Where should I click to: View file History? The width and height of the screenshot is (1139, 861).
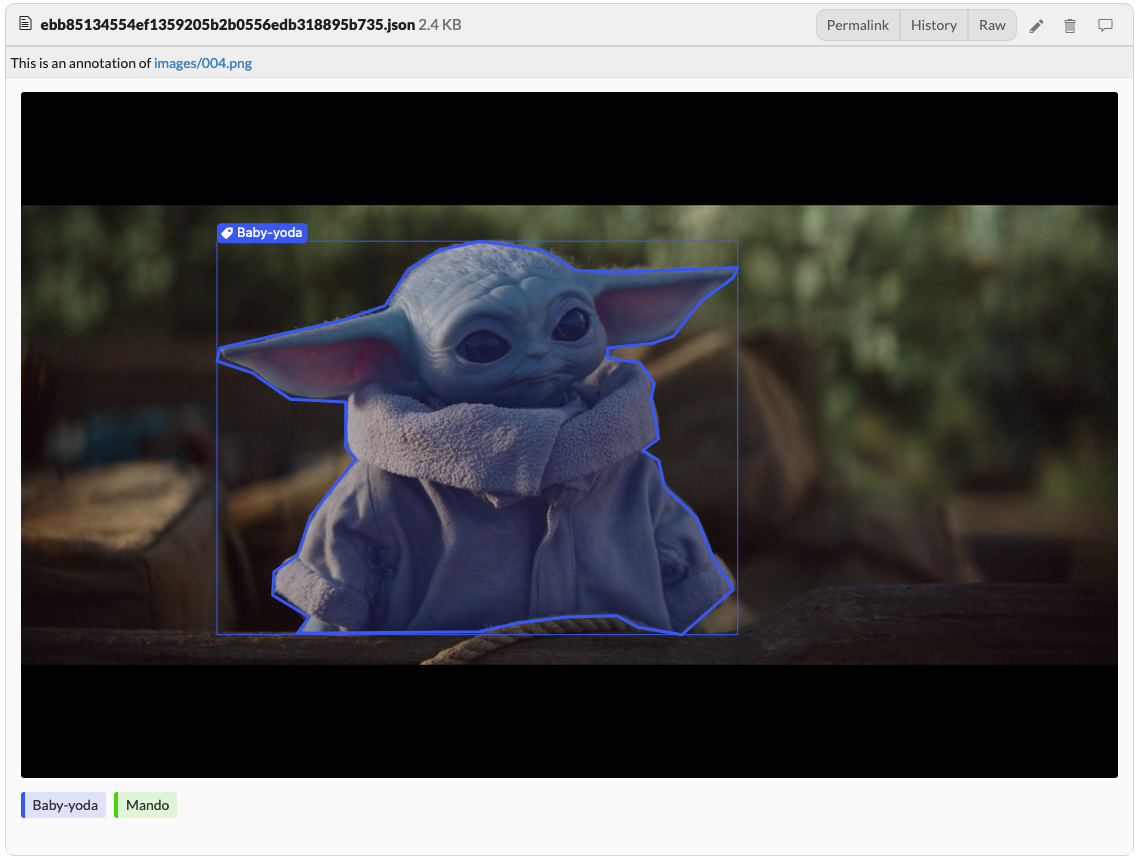(933, 25)
